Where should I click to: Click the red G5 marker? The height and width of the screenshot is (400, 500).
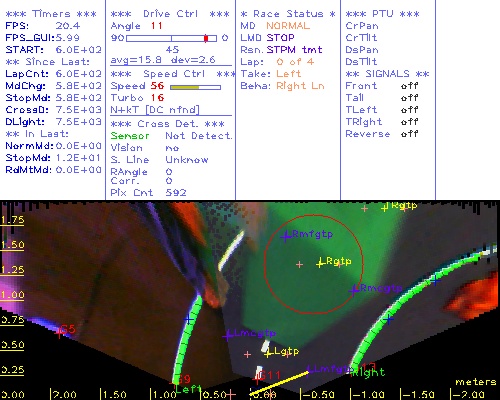coord(60,332)
